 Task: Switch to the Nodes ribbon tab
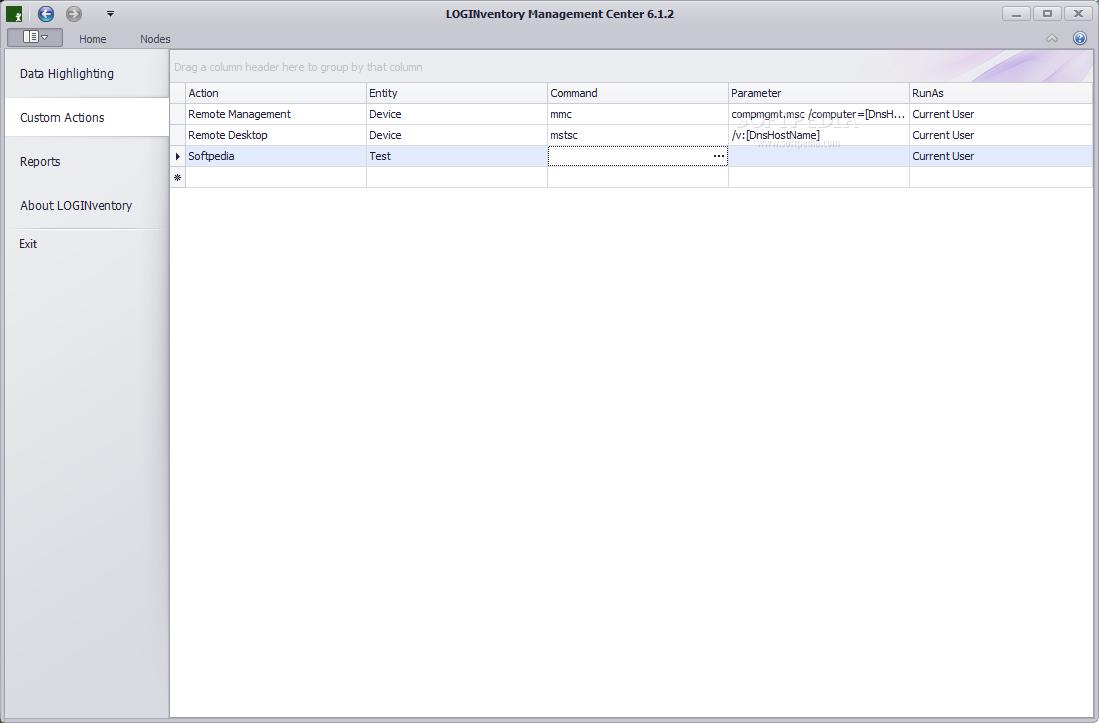pyautogui.click(x=155, y=39)
